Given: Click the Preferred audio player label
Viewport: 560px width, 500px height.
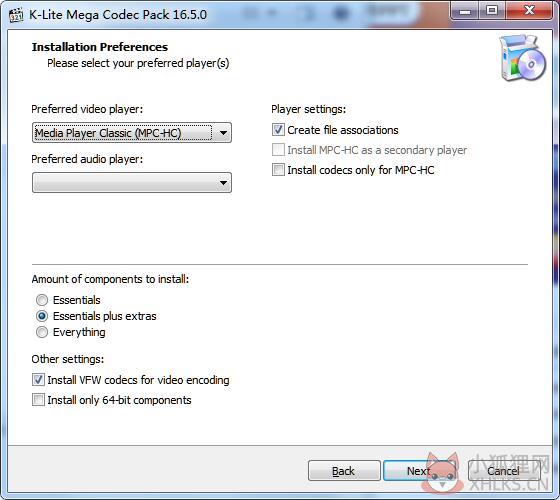Looking at the screenshot, I should [87, 159].
